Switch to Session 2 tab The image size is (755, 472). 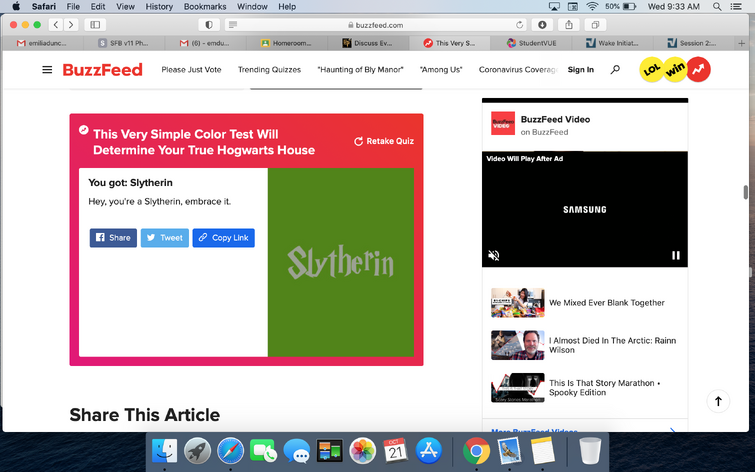click(x=694, y=43)
